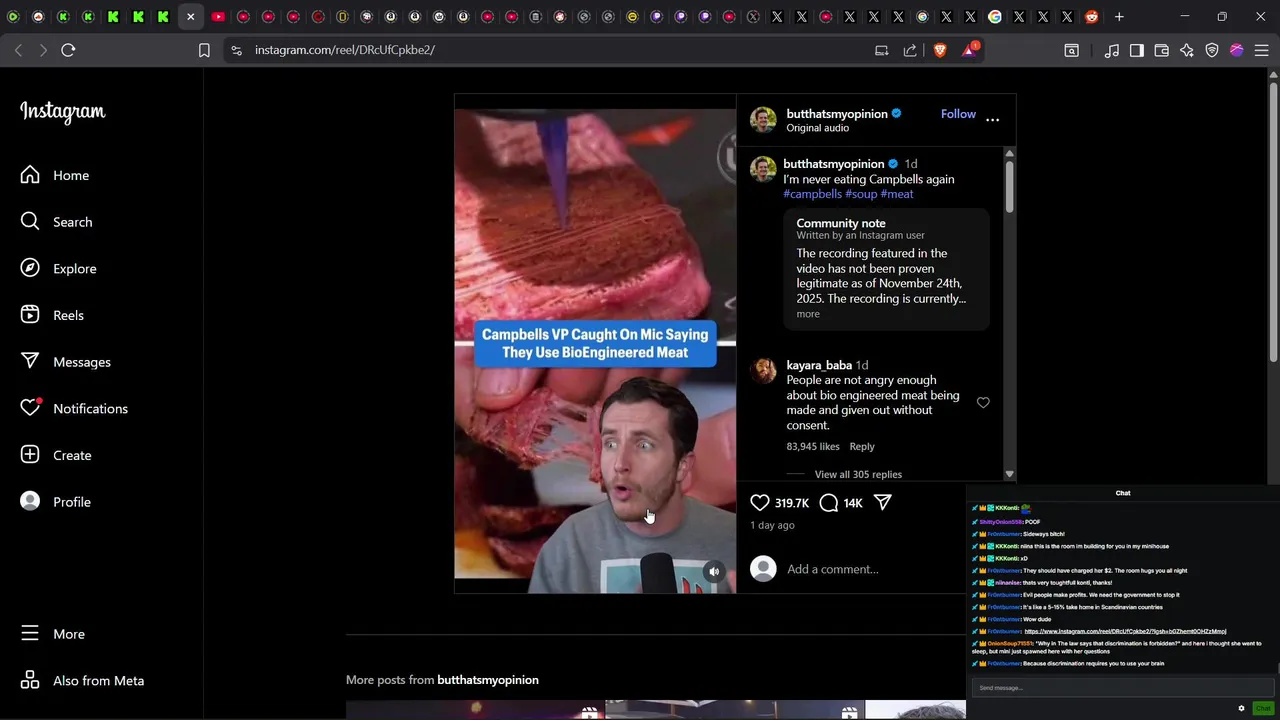Image resolution: width=1280 pixels, height=720 pixels.
Task: Open kayara_baba's profile username
Action: 819,365
